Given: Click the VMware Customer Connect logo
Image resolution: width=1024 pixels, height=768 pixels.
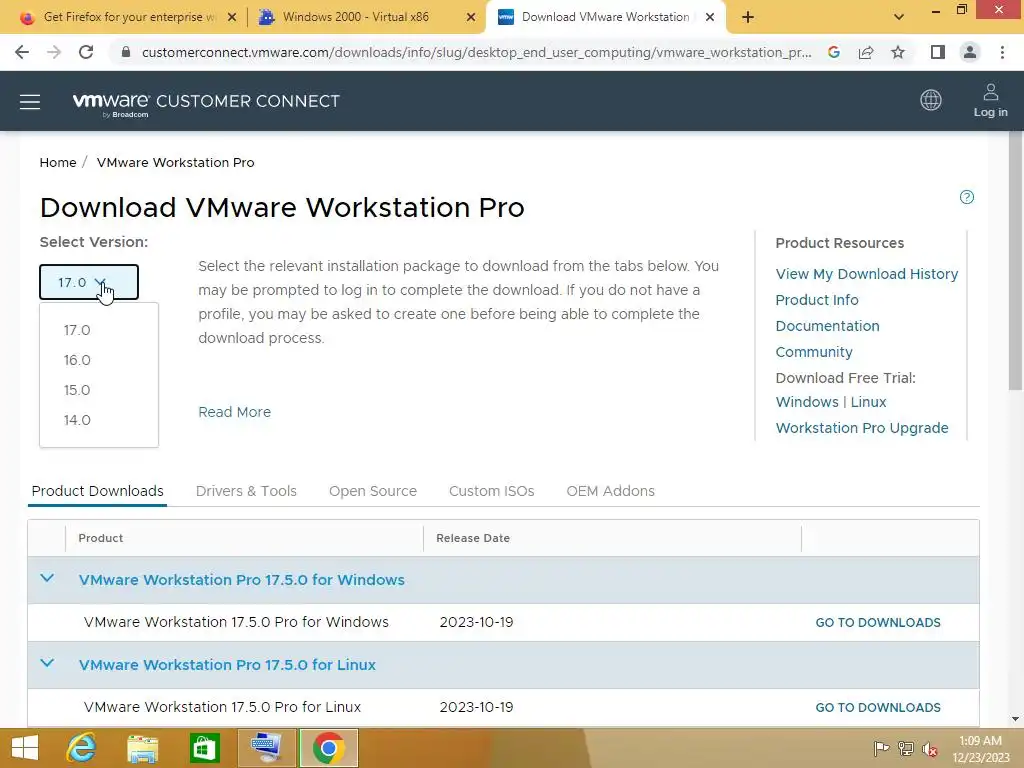Looking at the screenshot, I should [x=206, y=104].
